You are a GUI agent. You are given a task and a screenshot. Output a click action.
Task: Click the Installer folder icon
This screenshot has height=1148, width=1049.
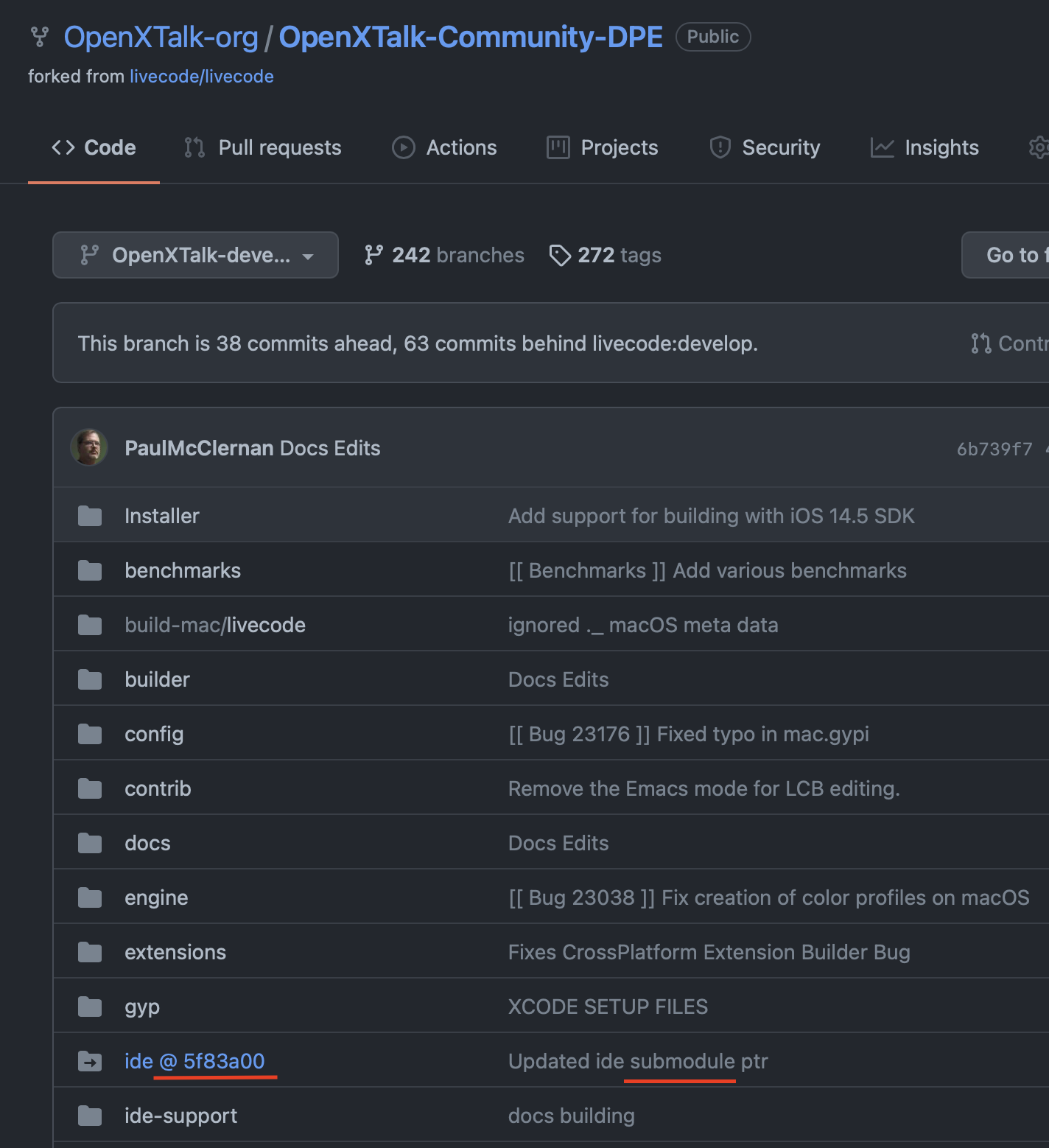[90, 516]
